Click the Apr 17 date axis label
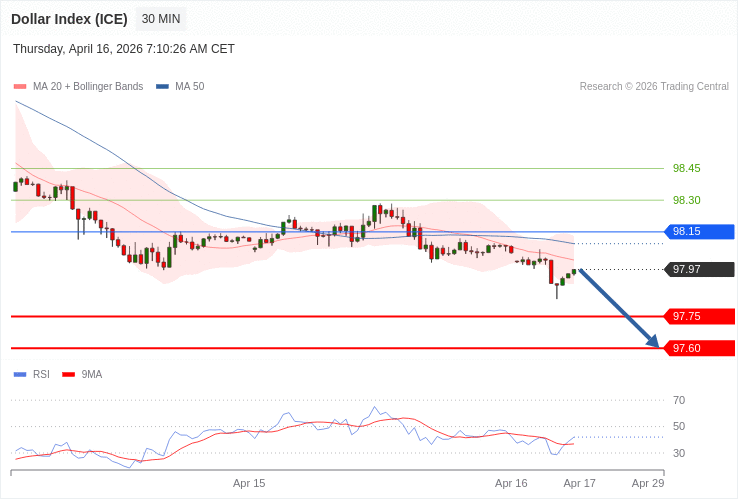The width and height of the screenshot is (738, 500). point(579,484)
